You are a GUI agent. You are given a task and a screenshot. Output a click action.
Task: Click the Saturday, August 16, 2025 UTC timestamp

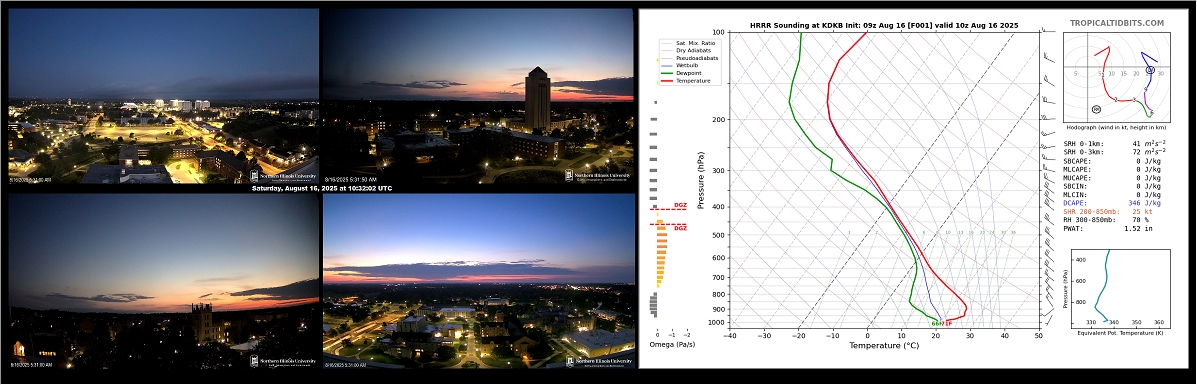(321, 188)
